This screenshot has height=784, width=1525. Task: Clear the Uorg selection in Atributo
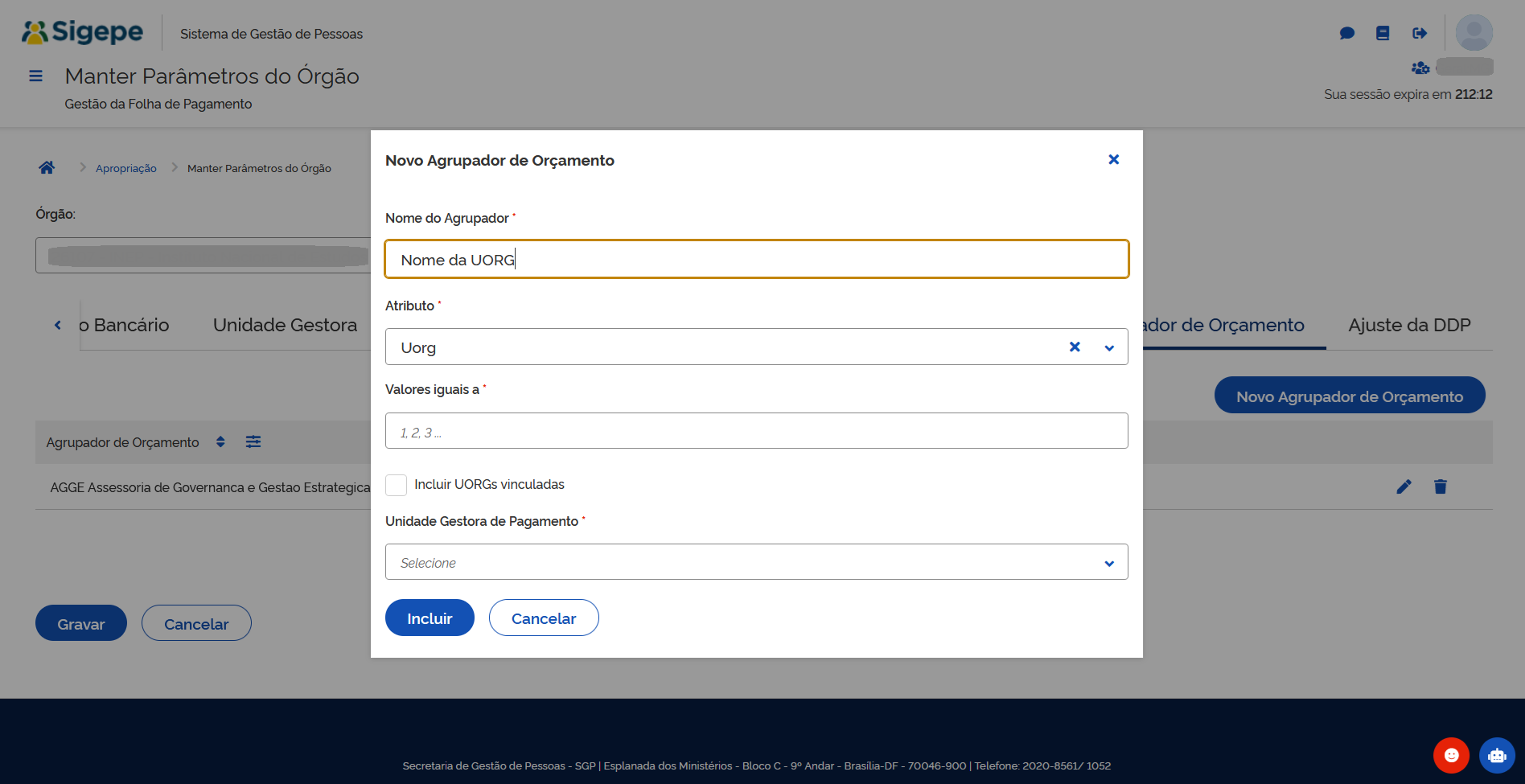point(1075,347)
